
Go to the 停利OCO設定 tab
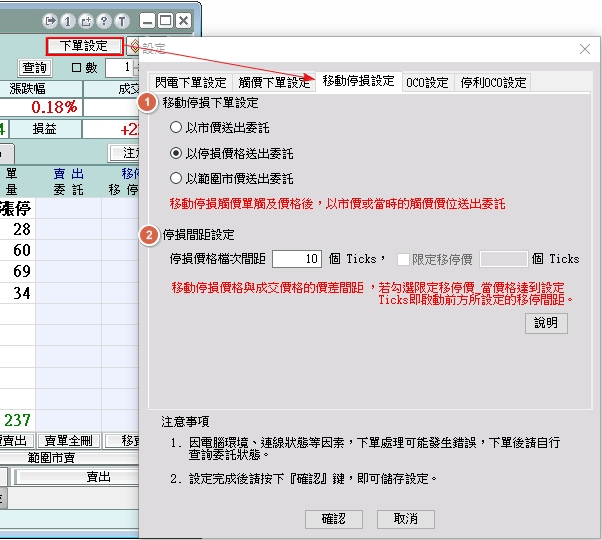493,83
